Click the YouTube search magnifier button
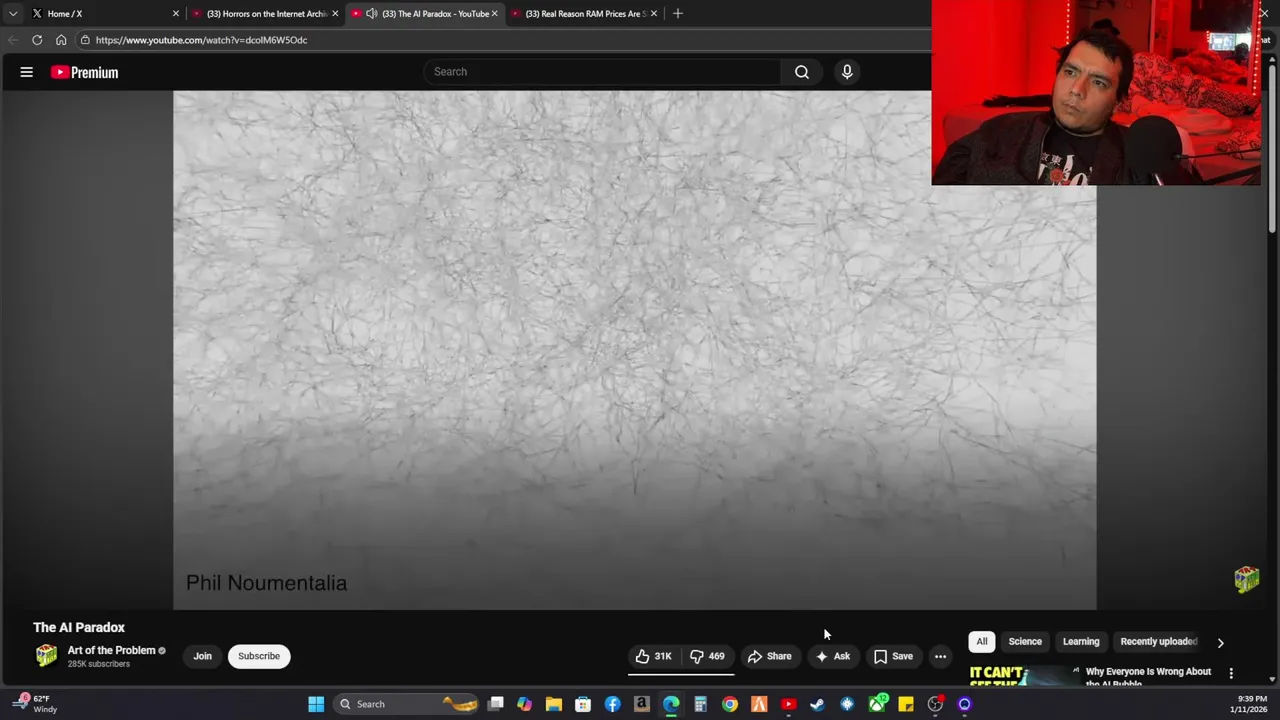The width and height of the screenshot is (1280, 720). point(802,72)
